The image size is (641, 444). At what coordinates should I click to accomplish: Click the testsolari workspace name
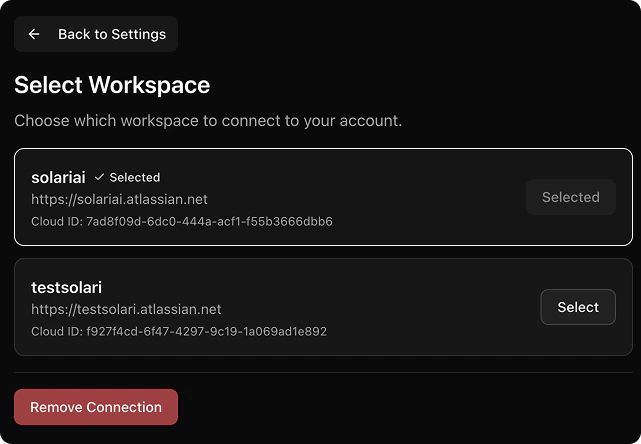point(67,287)
